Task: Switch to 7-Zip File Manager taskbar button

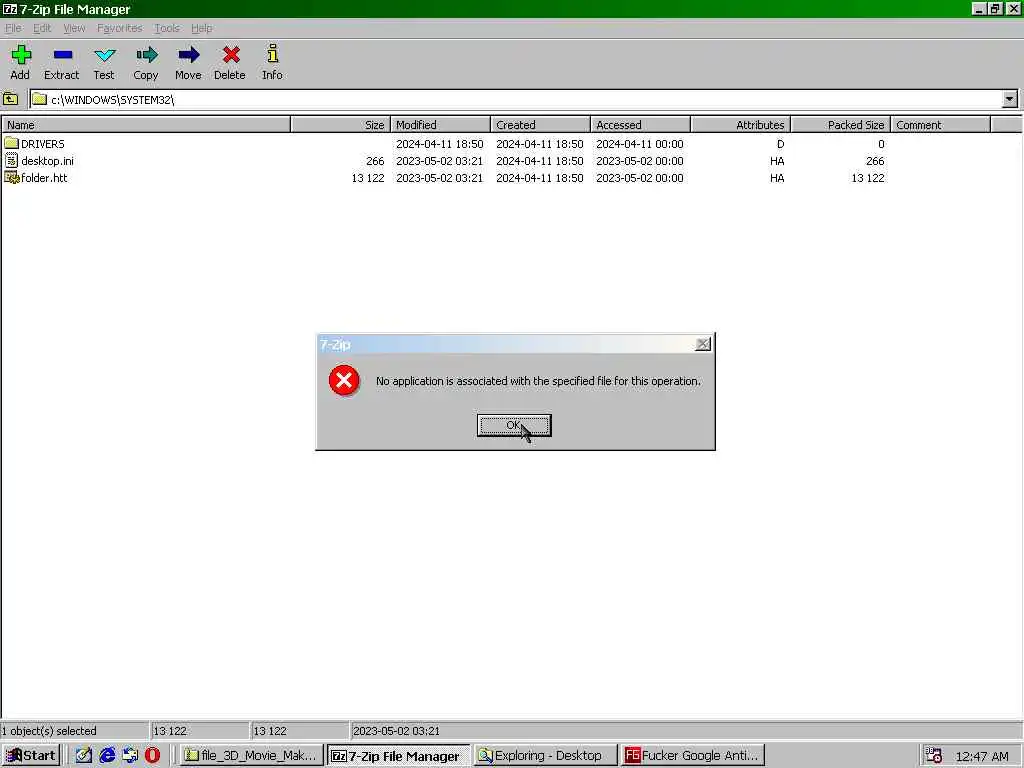Action: tap(398, 756)
